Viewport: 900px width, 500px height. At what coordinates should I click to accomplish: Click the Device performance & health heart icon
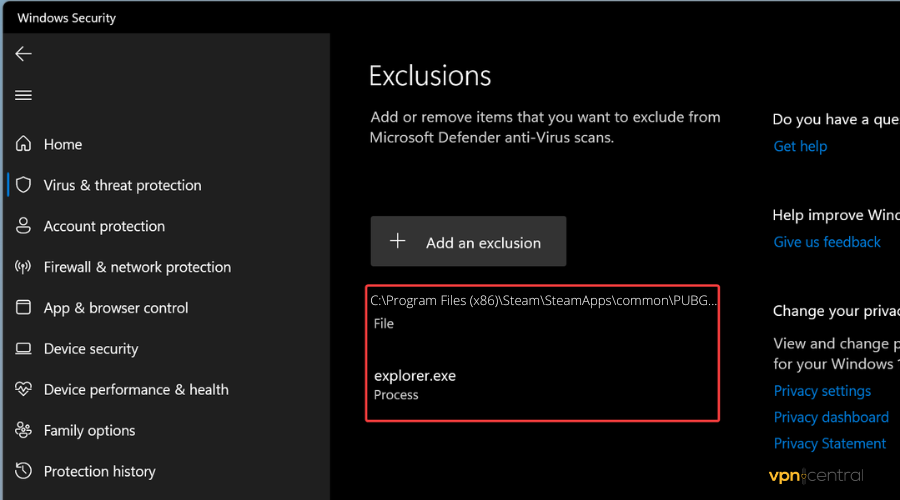pos(23,390)
